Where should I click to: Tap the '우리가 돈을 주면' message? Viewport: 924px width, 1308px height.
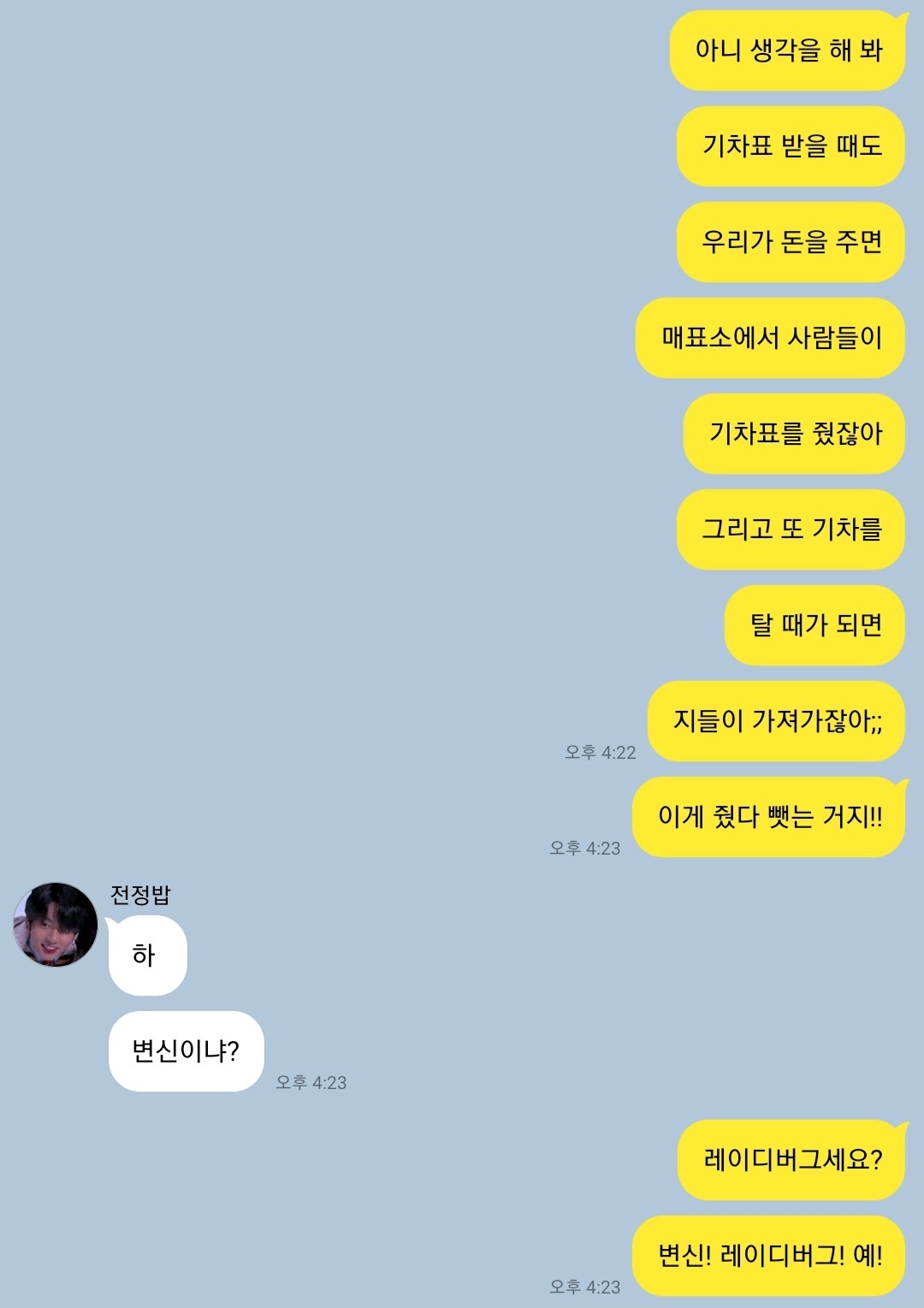(x=791, y=242)
